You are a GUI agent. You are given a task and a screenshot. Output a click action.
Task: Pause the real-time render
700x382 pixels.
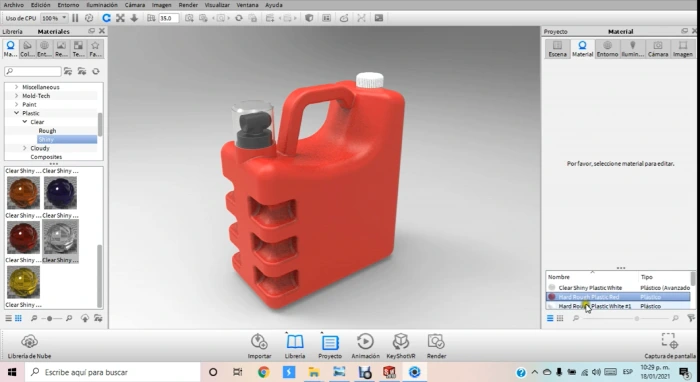point(75,18)
